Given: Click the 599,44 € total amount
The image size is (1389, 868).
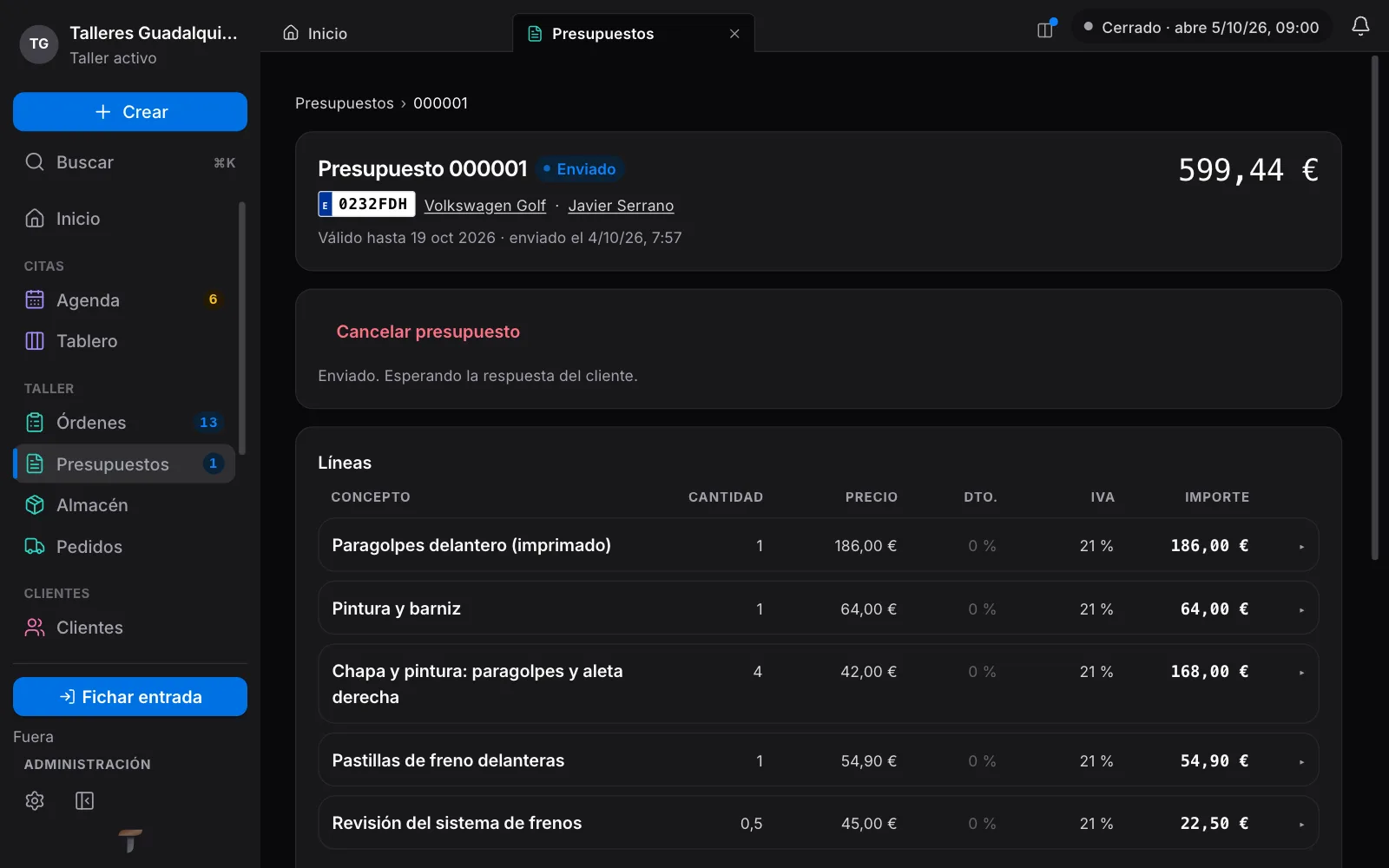Looking at the screenshot, I should tap(1248, 170).
